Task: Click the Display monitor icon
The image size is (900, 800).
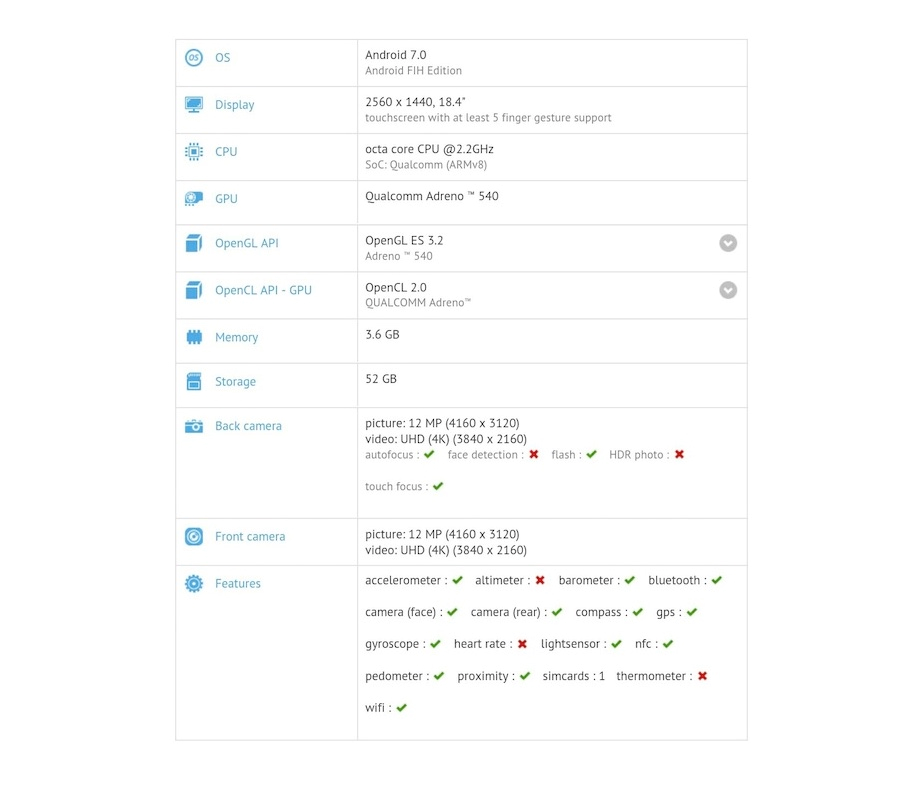Action: click(x=194, y=105)
